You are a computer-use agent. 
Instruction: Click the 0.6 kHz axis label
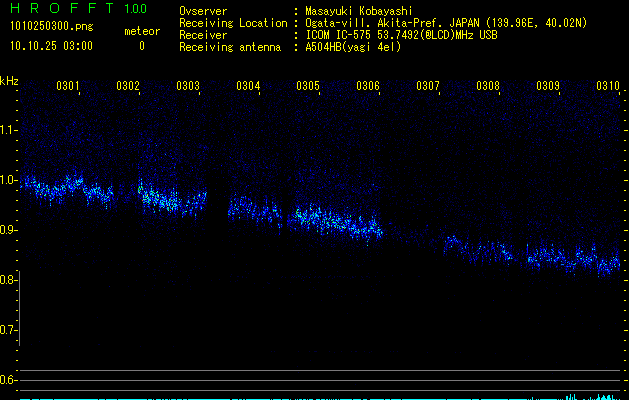[8, 380]
